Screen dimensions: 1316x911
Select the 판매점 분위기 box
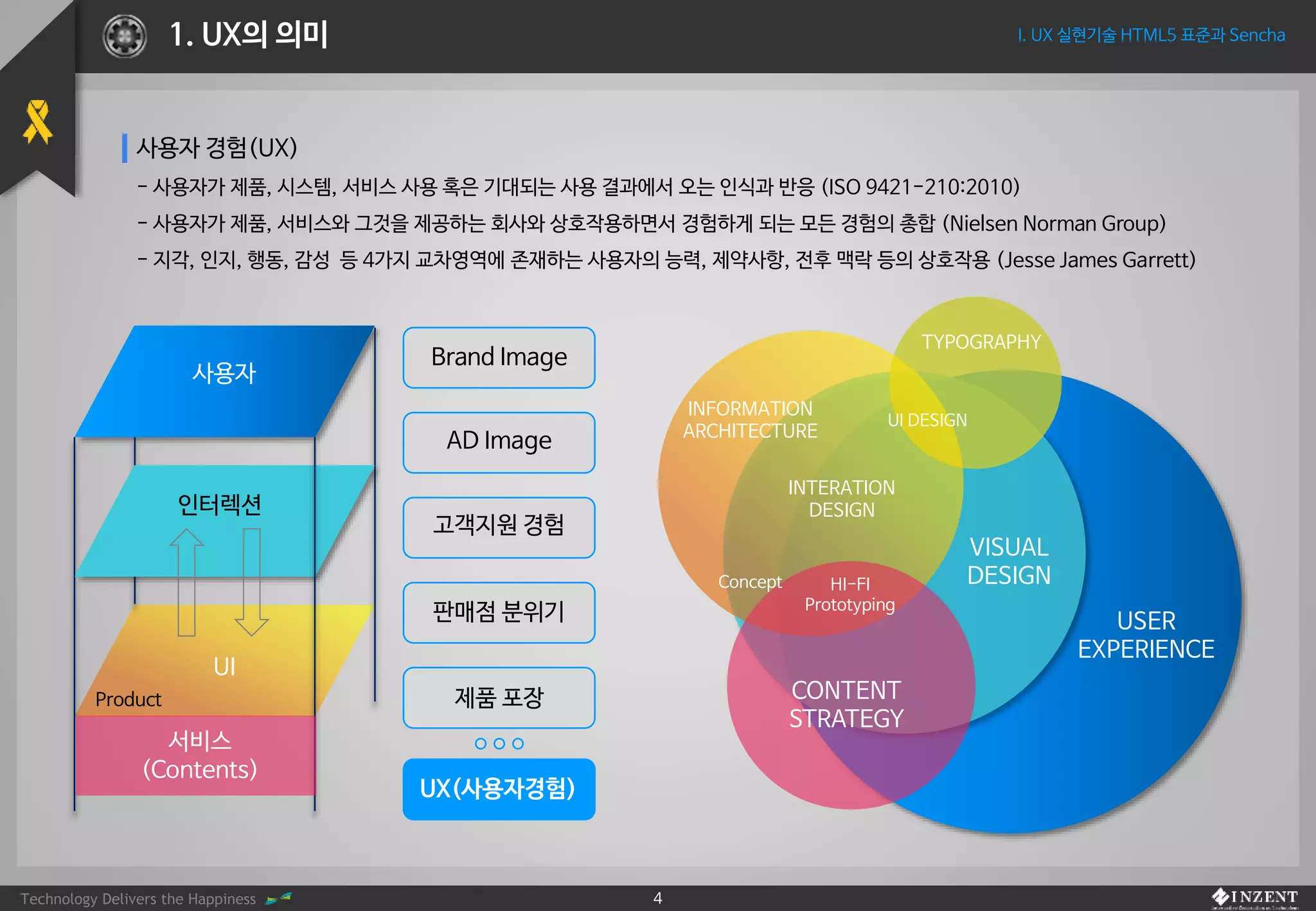[499, 612]
